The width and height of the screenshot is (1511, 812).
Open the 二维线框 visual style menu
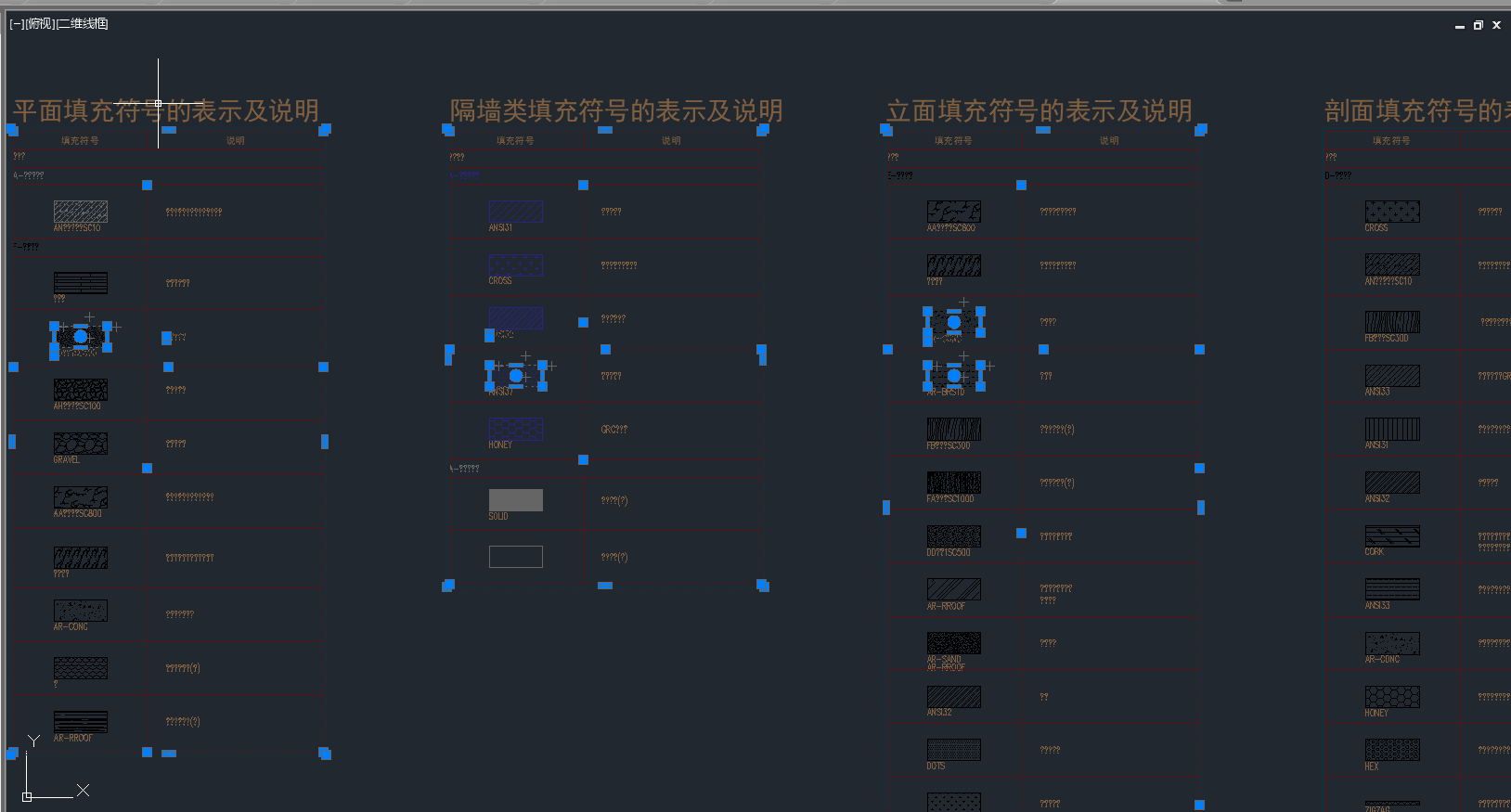83,24
